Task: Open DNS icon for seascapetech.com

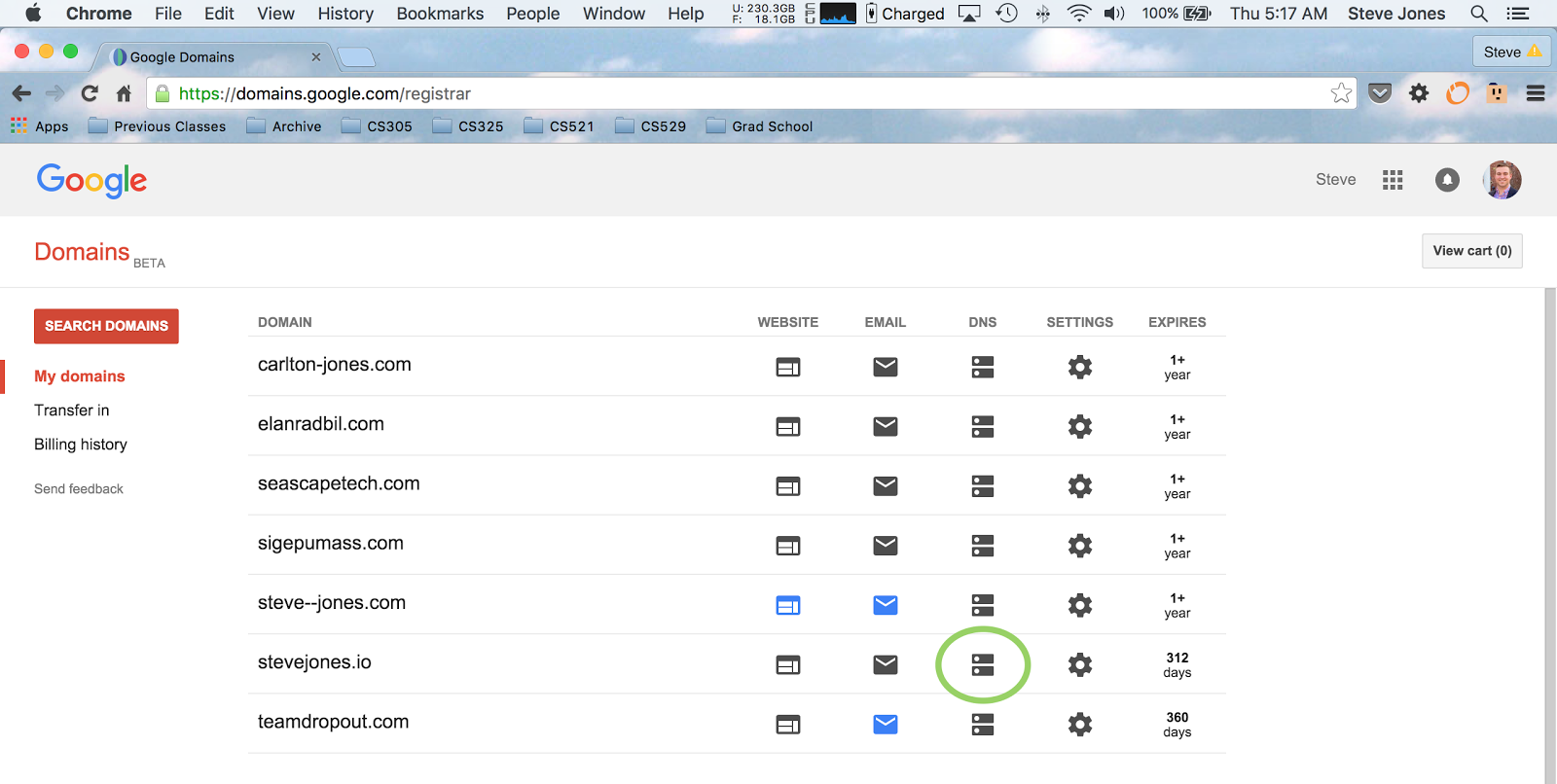Action: pos(983,485)
